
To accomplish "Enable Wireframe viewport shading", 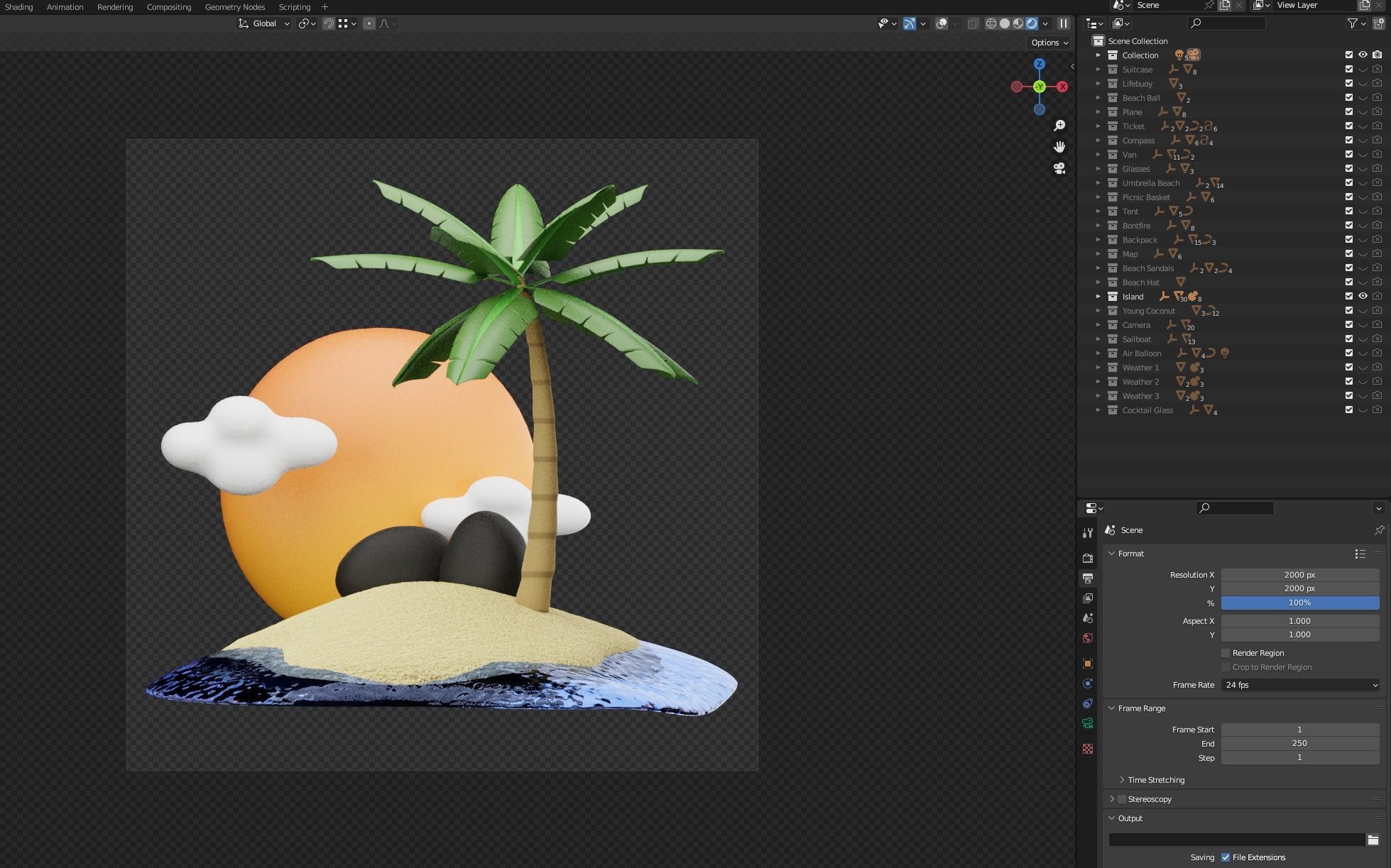I will point(991,23).
